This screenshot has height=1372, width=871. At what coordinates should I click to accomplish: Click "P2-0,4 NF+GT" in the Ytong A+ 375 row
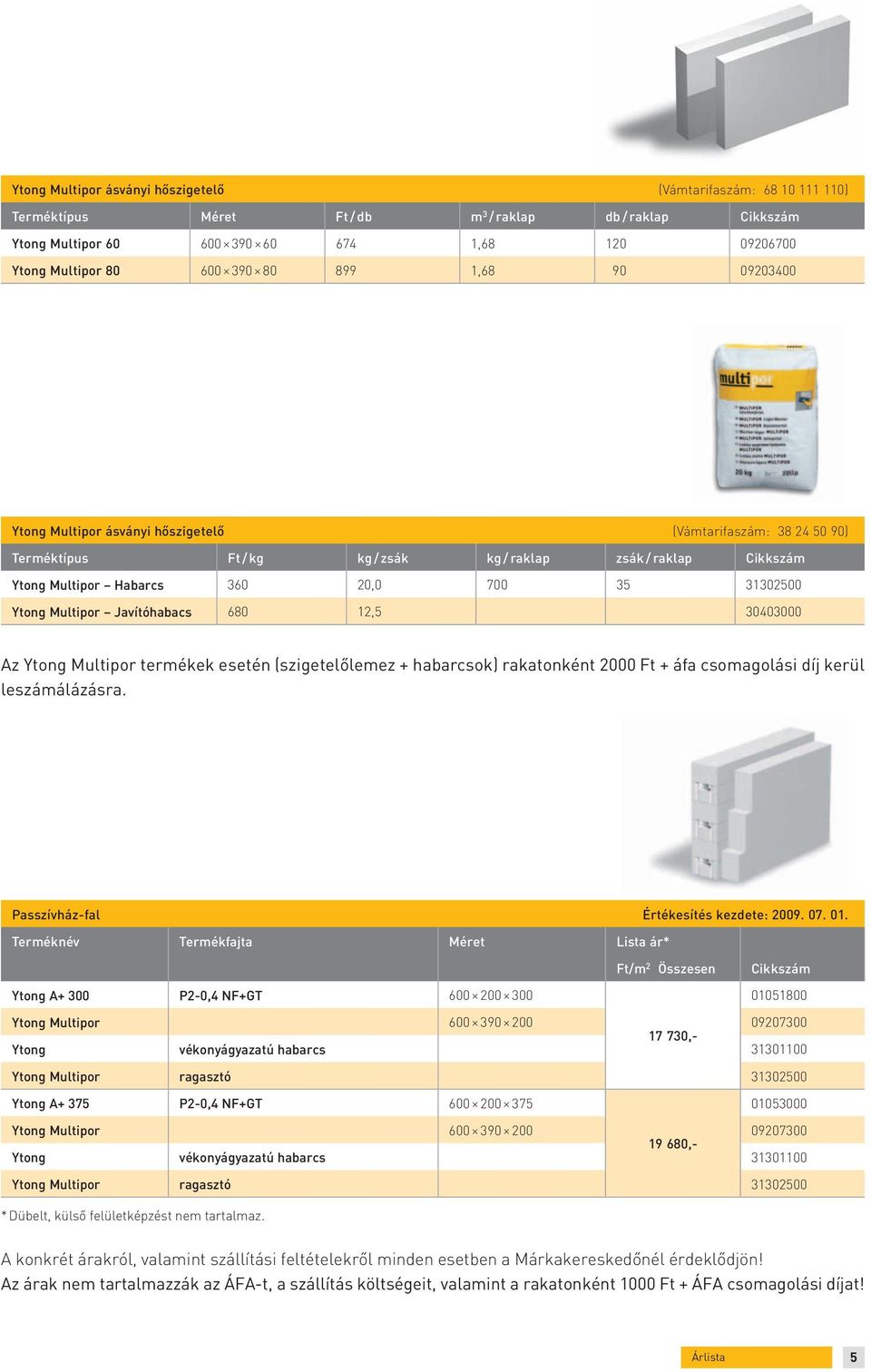[x=220, y=1103]
